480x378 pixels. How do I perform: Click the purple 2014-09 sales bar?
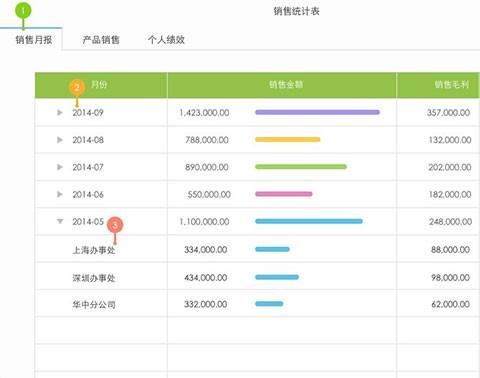click(317, 112)
